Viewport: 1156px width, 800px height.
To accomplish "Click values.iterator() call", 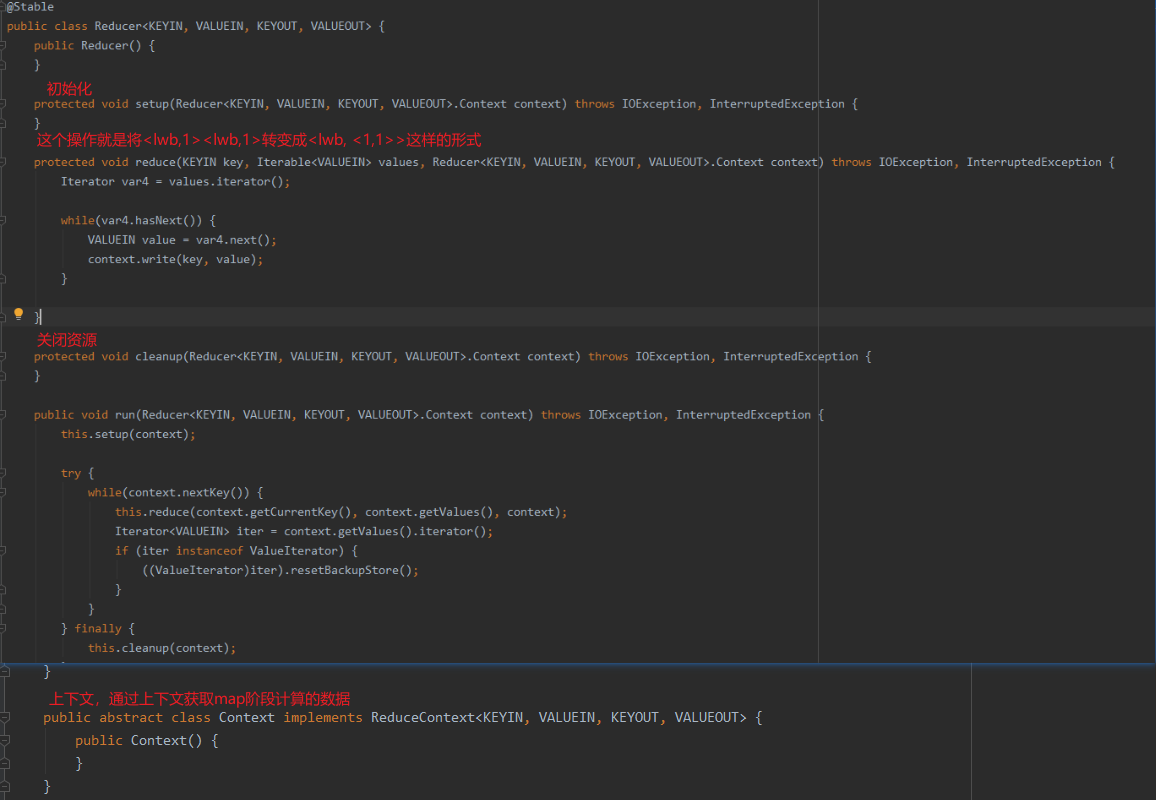I will coord(226,181).
